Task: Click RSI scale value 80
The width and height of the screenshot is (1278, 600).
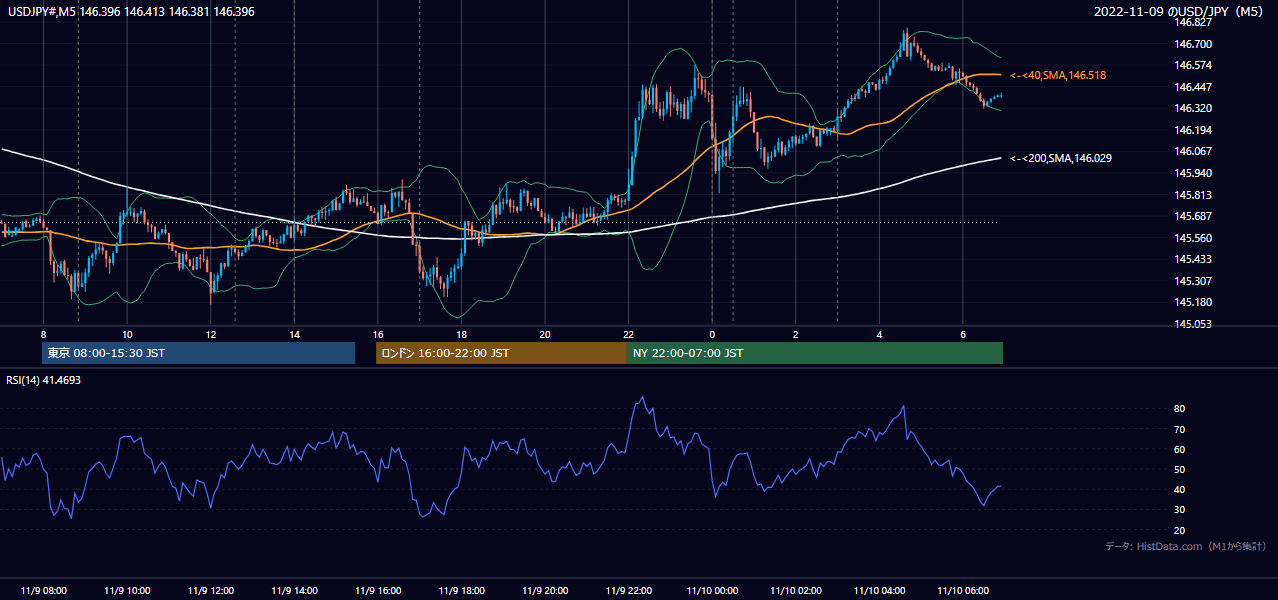Action: 1180,409
